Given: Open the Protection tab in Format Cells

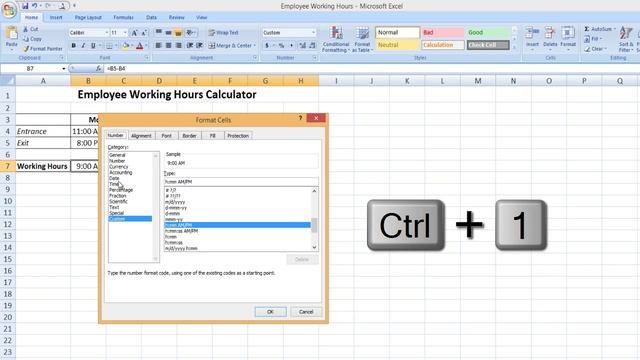Looking at the screenshot, I should coord(238,136).
